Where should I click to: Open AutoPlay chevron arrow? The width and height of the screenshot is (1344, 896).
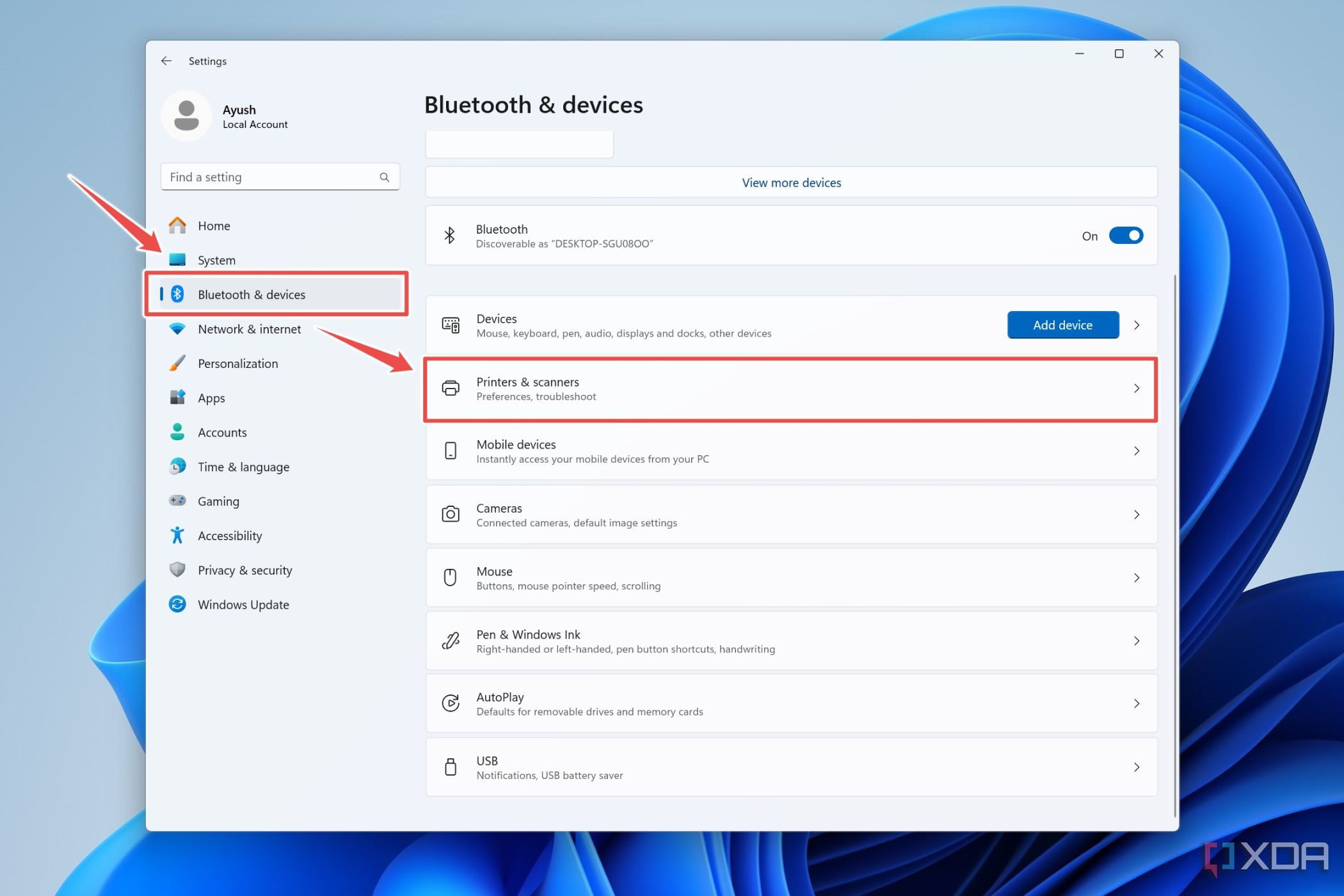[1137, 704]
